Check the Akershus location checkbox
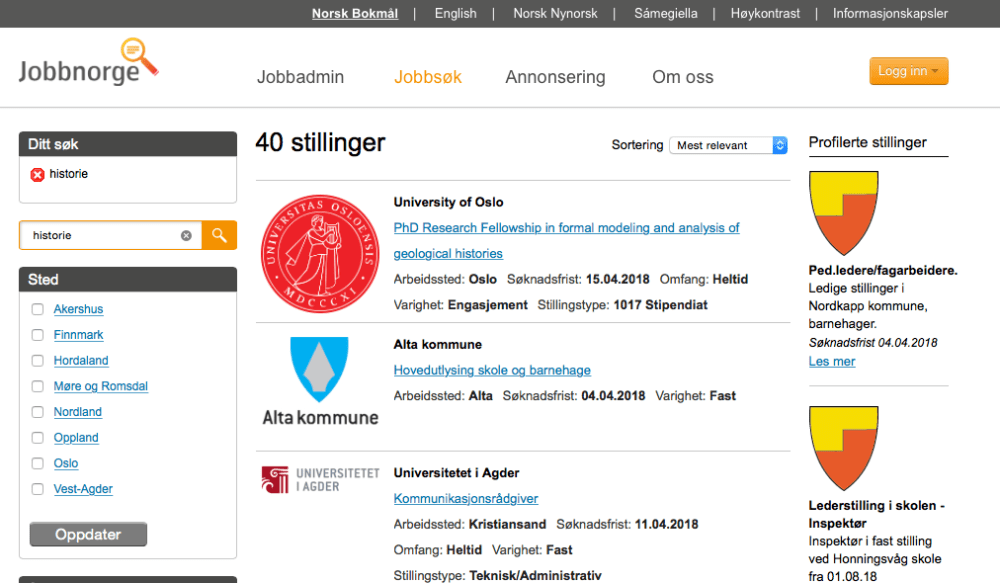 (x=37, y=309)
